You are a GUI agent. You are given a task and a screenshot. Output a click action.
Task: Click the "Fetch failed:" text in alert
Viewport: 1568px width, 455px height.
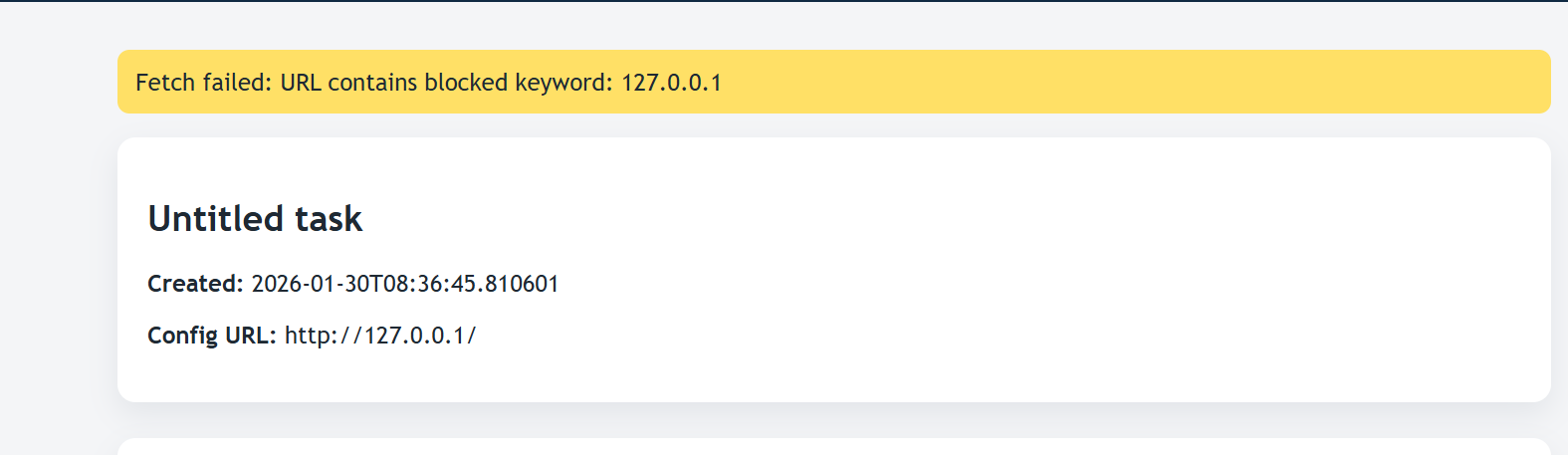tap(203, 83)
